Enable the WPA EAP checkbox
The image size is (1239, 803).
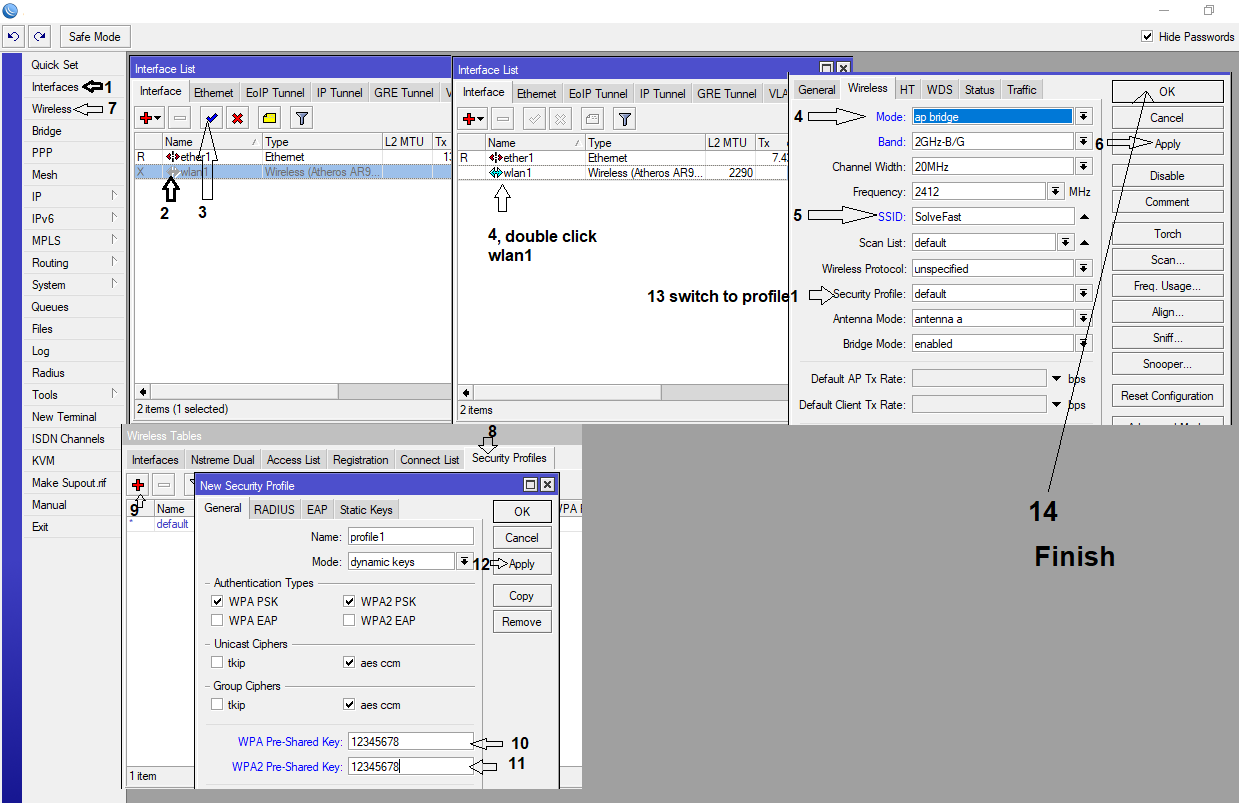pos(218,620)
